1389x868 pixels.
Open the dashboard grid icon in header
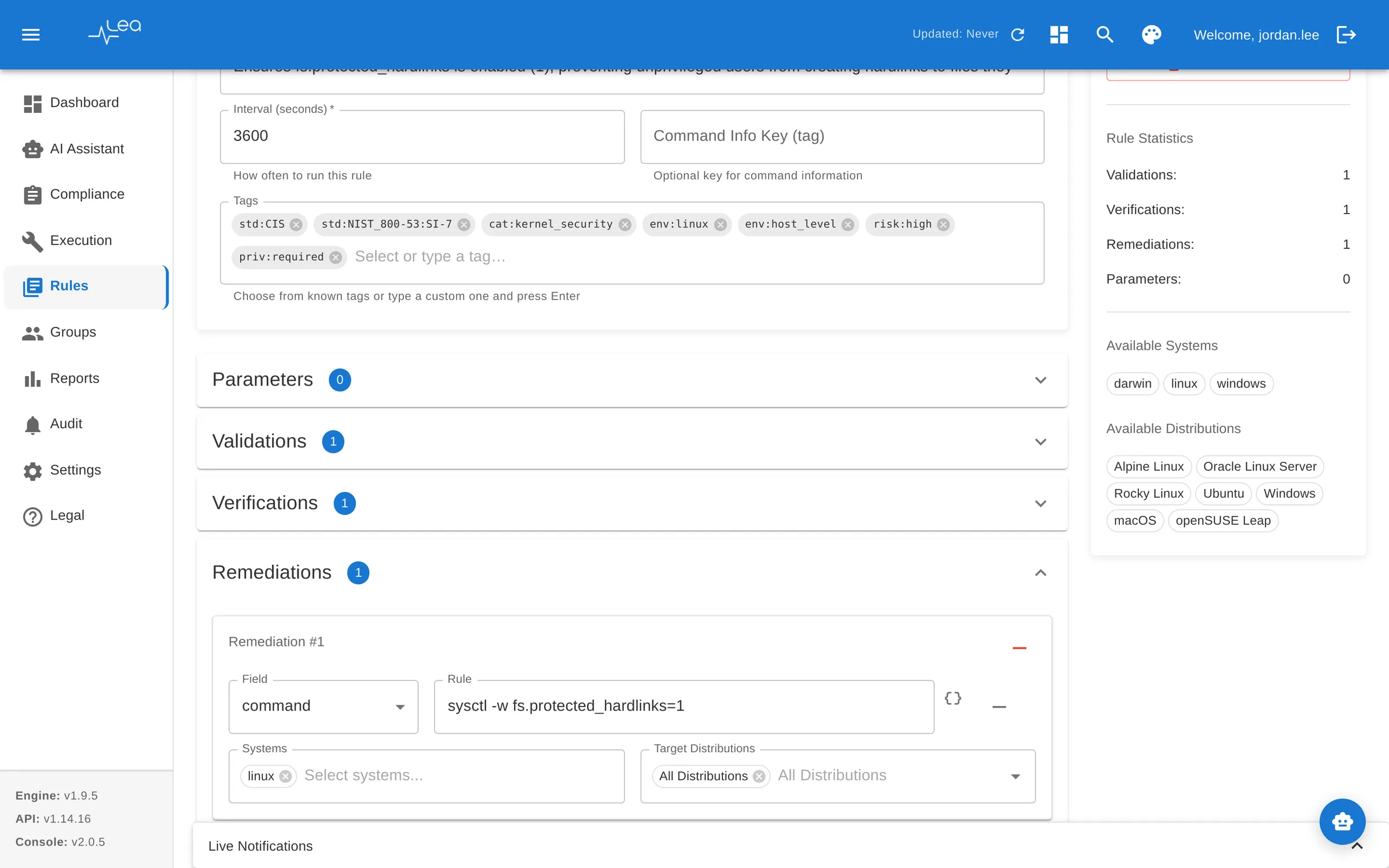pyautogui.click(x=1059, y=35)
